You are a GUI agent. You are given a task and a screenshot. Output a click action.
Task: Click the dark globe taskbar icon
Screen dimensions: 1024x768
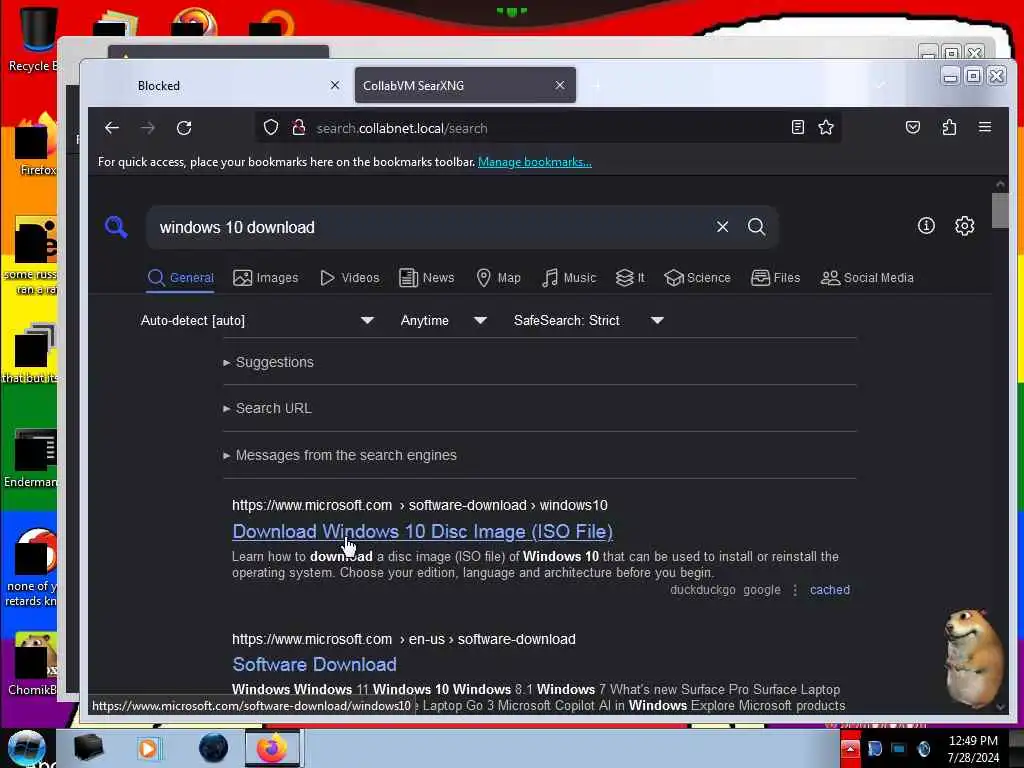pos(213,748)
